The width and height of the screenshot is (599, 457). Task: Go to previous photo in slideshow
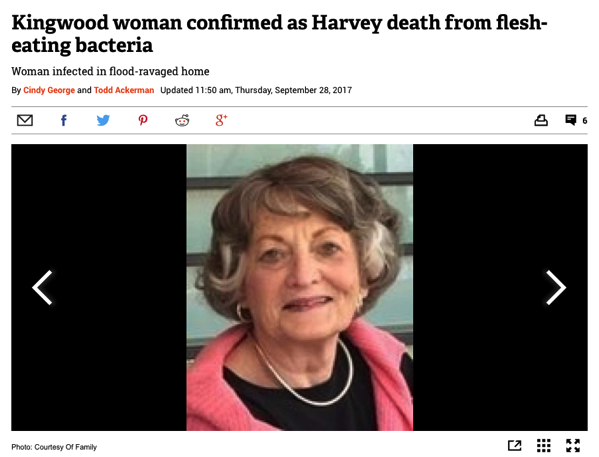point(42,287)
